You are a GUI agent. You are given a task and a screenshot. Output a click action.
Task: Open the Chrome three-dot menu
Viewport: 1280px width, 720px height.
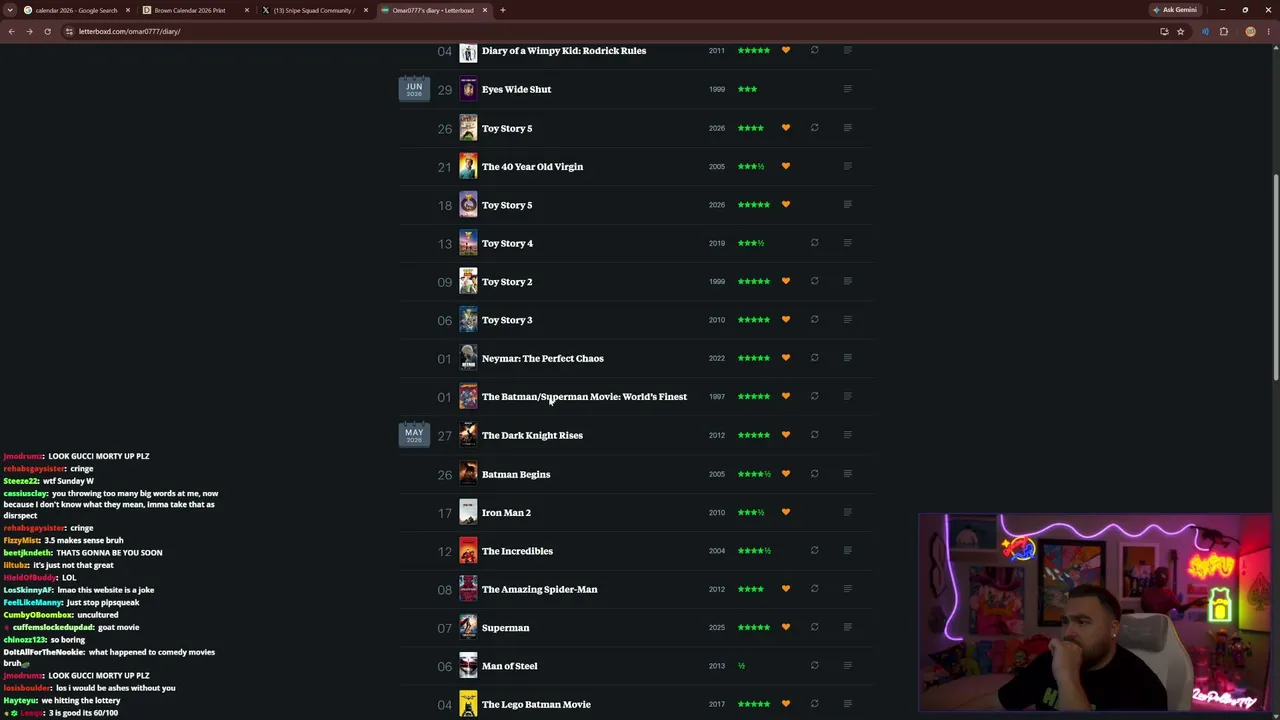(x=1268, y=31)
